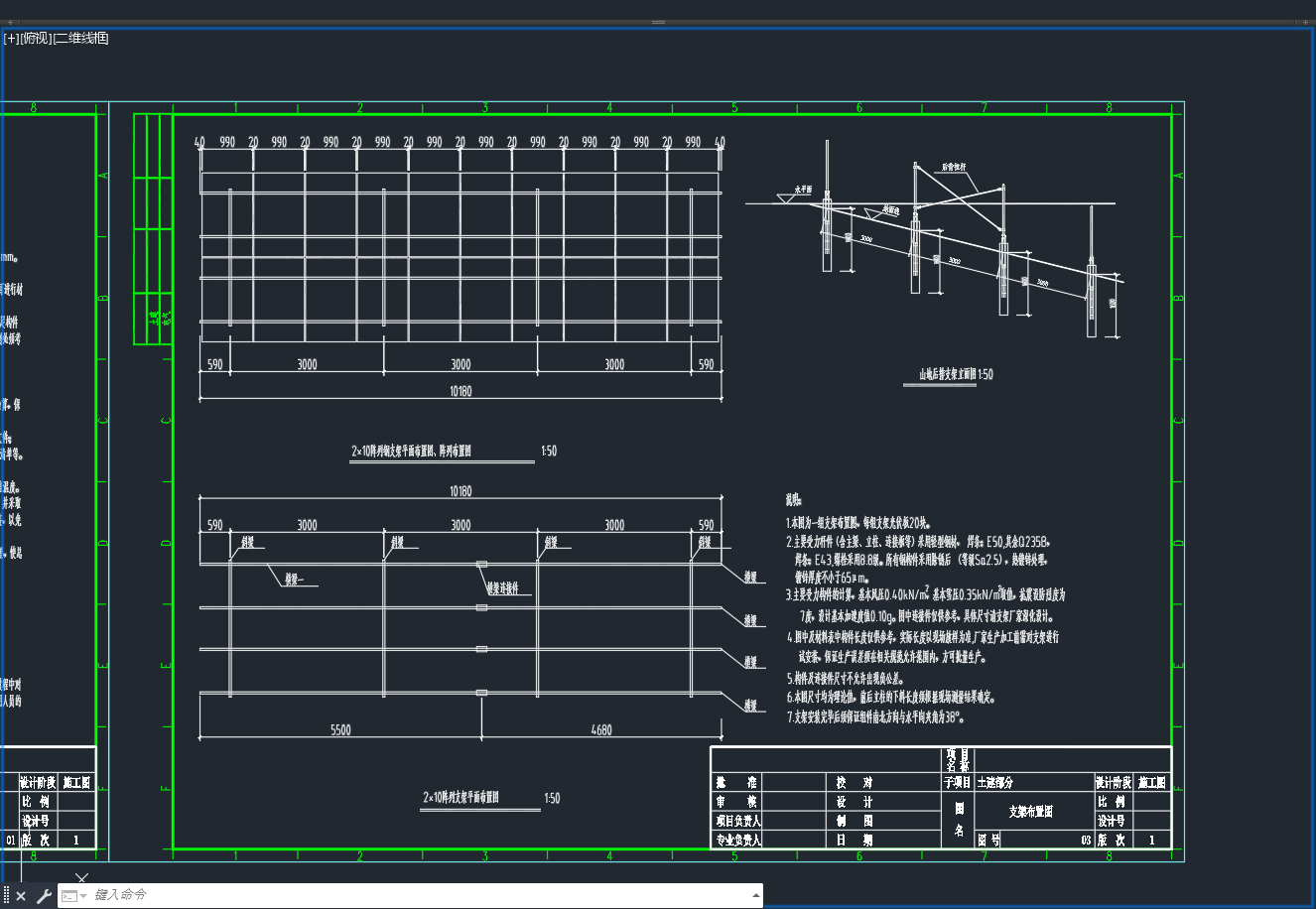Screen dimensions: 1316x909
Task: Select the 后背拉杆 label in elevation view
Action: (x=955, y=167)
